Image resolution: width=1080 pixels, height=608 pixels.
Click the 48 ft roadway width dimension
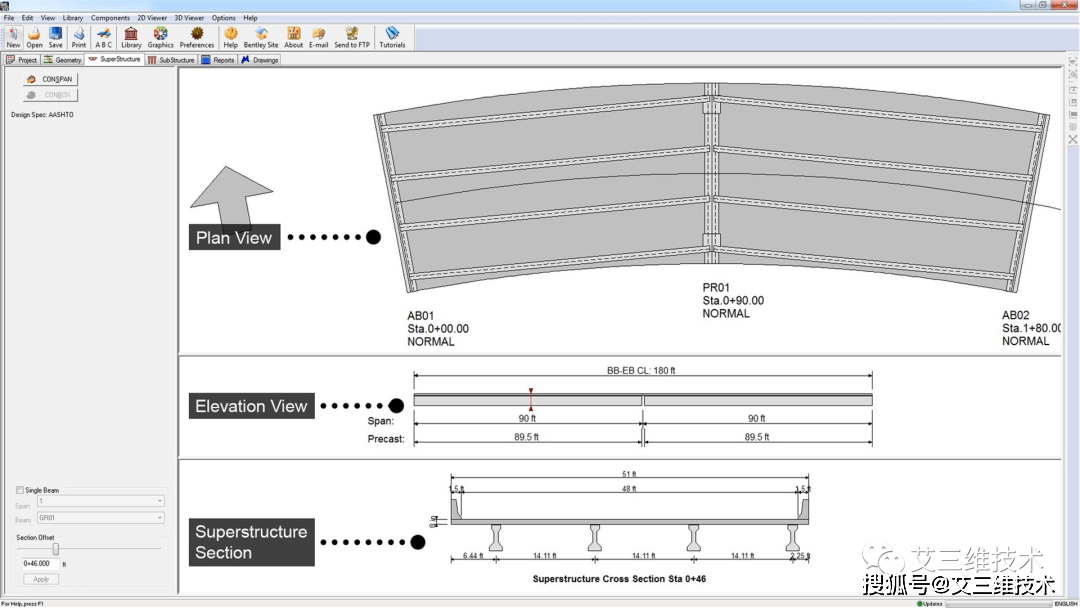coord(629,489)
